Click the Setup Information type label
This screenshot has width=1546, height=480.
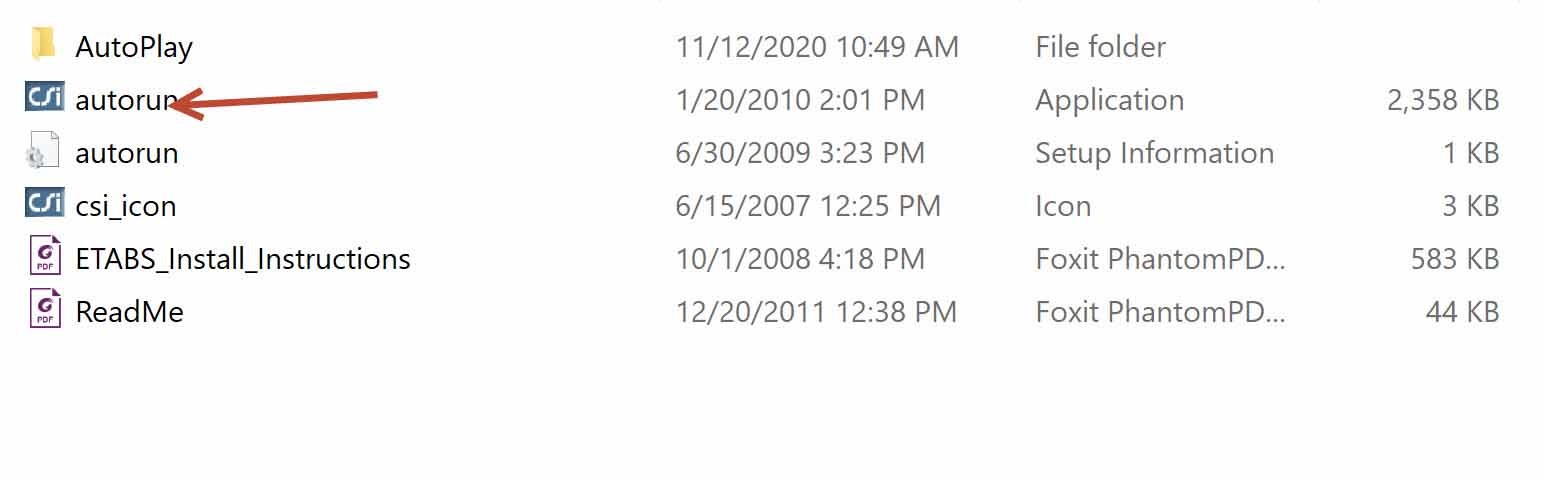click(x=1155, y=153)
